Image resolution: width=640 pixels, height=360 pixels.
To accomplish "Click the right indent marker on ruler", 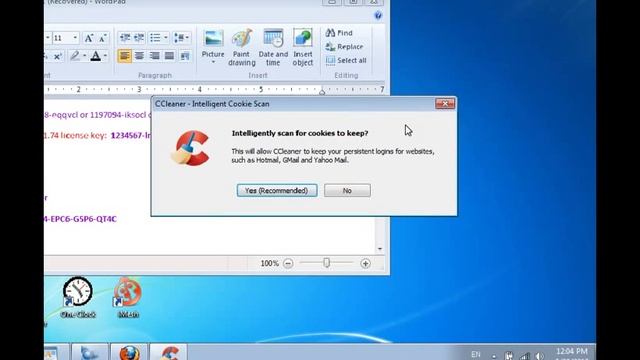I will point(322,92).
